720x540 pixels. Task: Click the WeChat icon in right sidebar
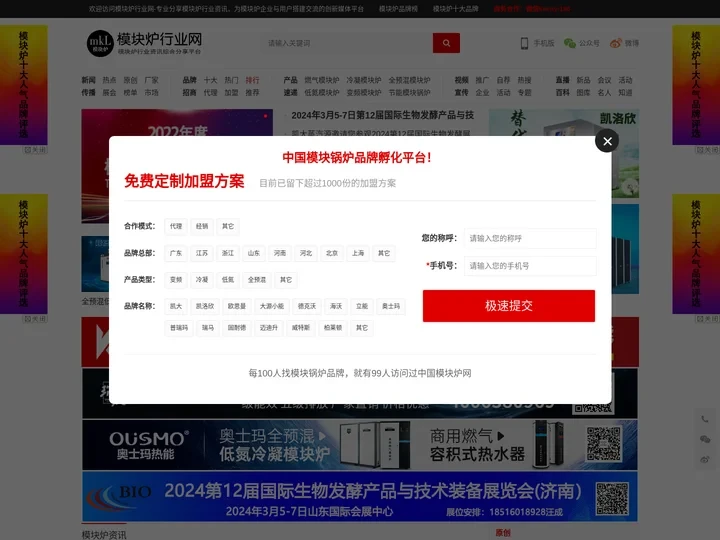(x=704, y=439)
